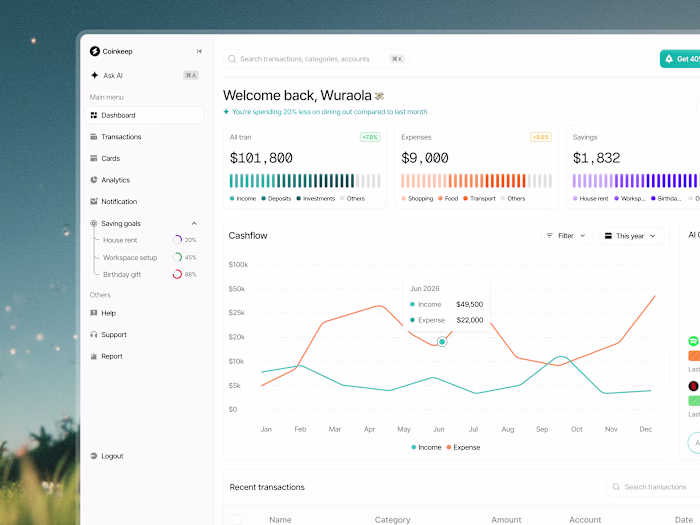The width and height of the screenshot is (700, 525).
Task: Click the green Spotify icon in AI panel
Action: 693,341
